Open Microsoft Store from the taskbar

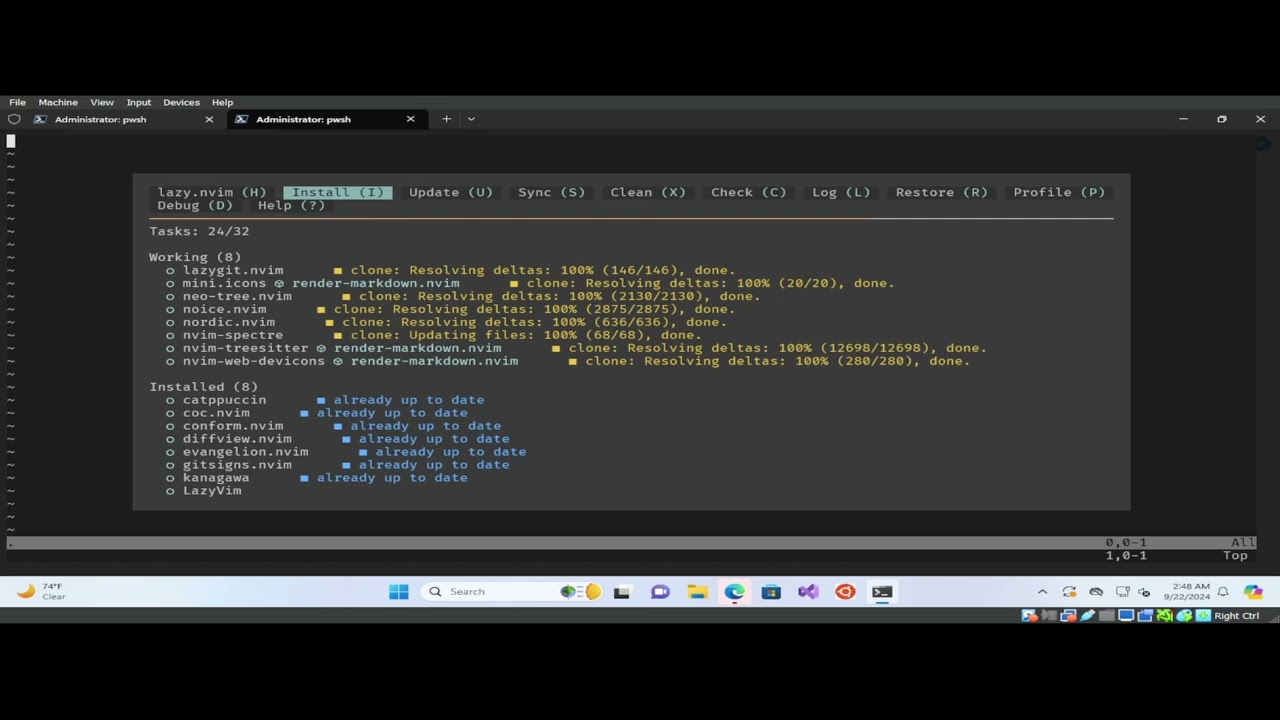[x=771, y=591]
